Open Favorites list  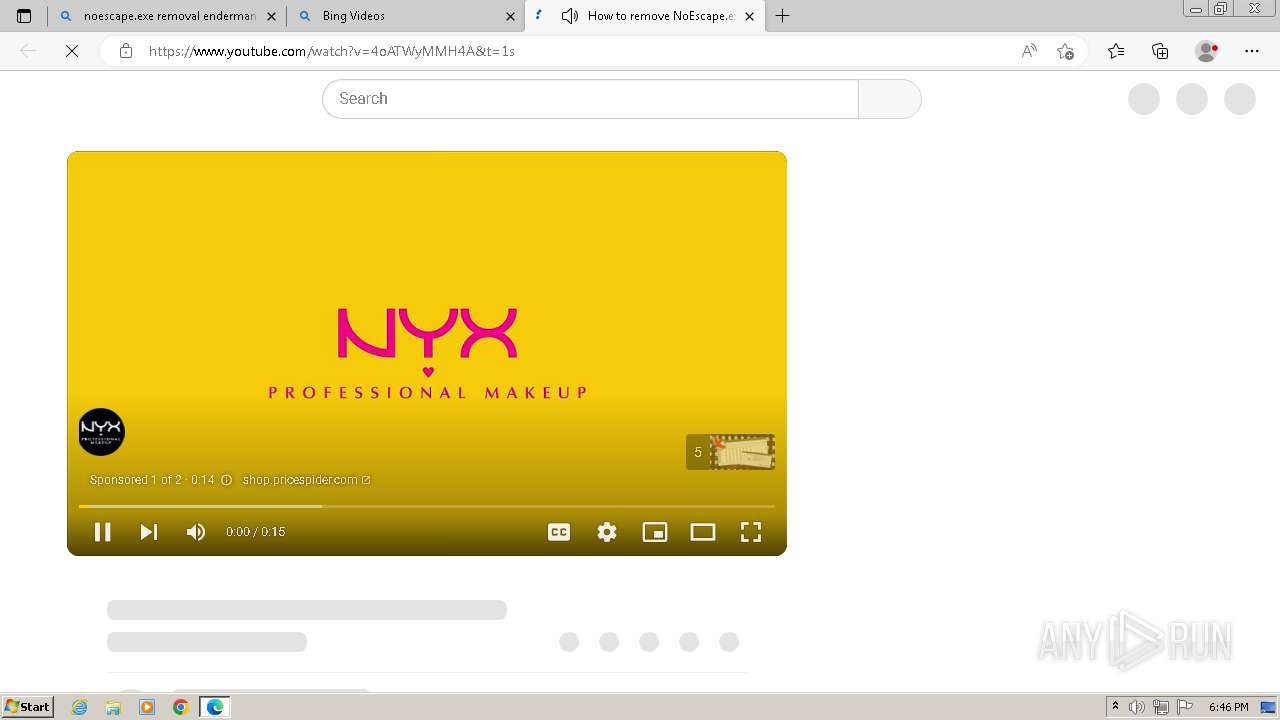click(1116, 51)
